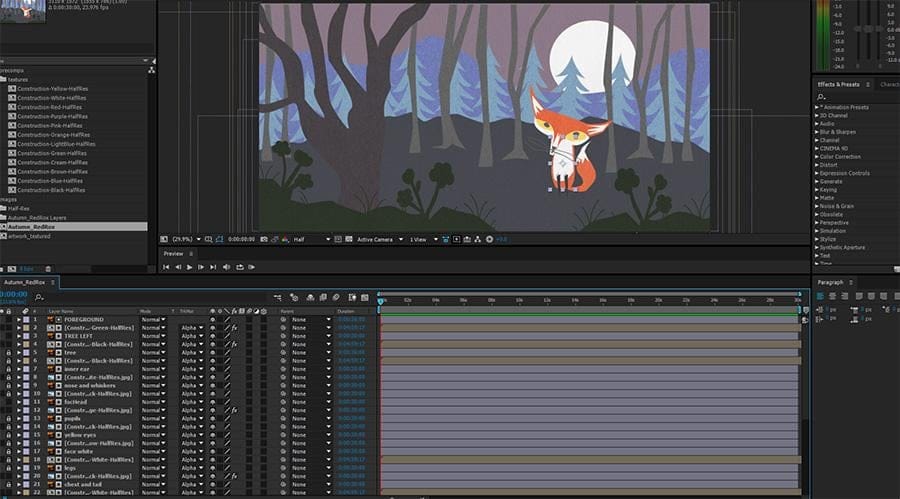Click the reset exposure icon in viewer

click(490, 239)
